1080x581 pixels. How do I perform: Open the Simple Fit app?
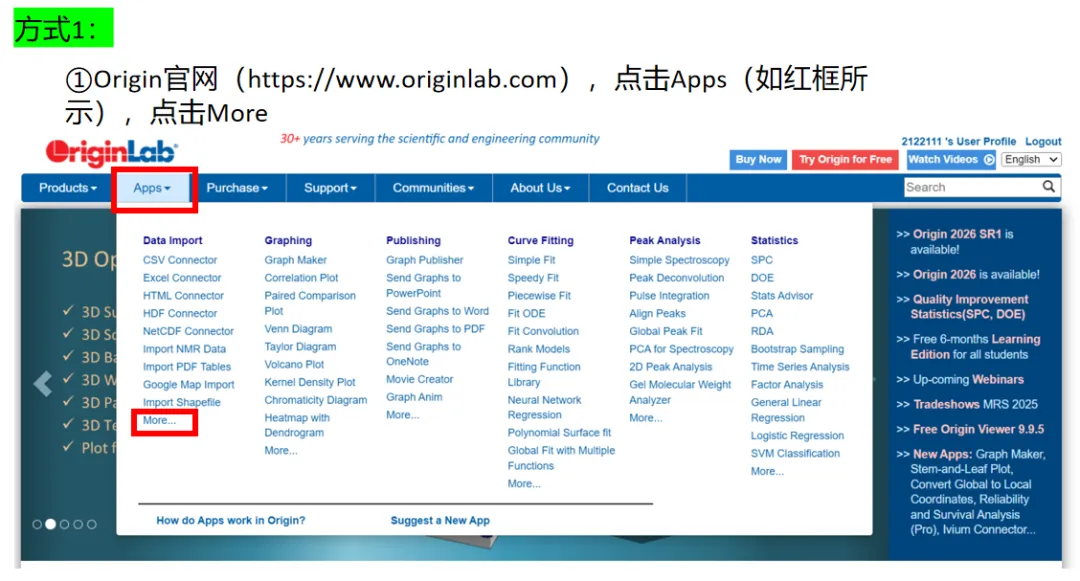click(531, 260)
